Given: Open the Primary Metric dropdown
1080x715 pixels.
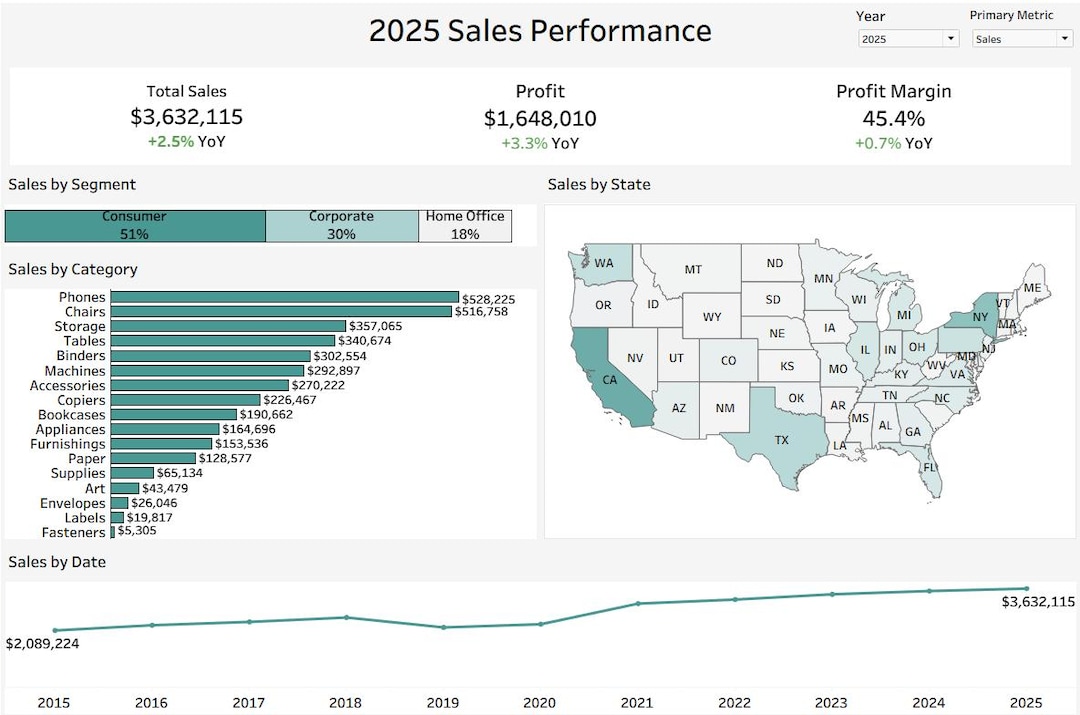Looking at the screenshot, I should coord(1020,38).
